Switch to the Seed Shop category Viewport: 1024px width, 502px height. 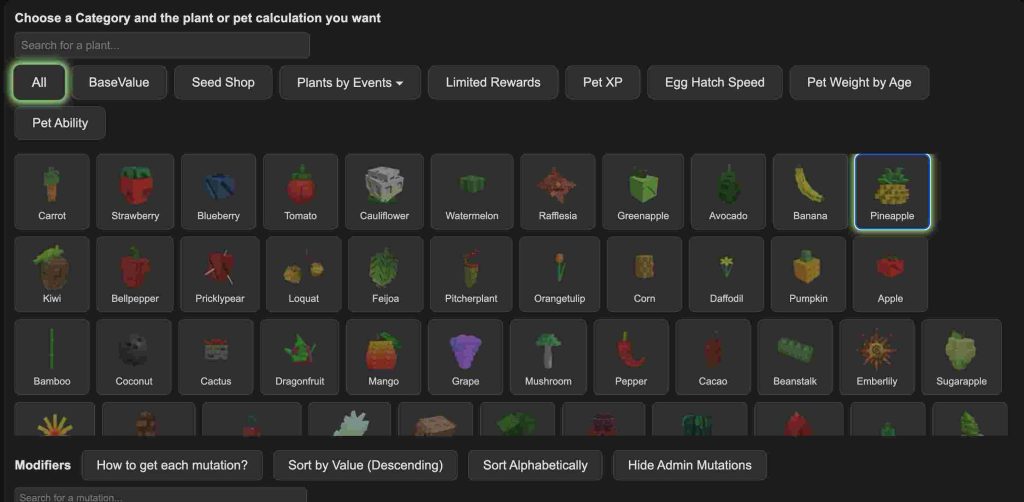[x=223, y=82]
